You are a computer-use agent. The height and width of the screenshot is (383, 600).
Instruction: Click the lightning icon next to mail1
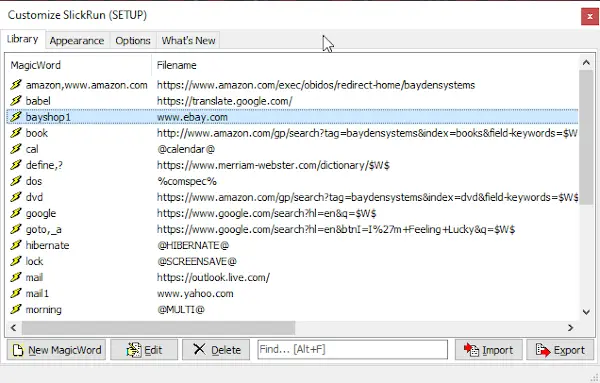[x=16, y=293]
